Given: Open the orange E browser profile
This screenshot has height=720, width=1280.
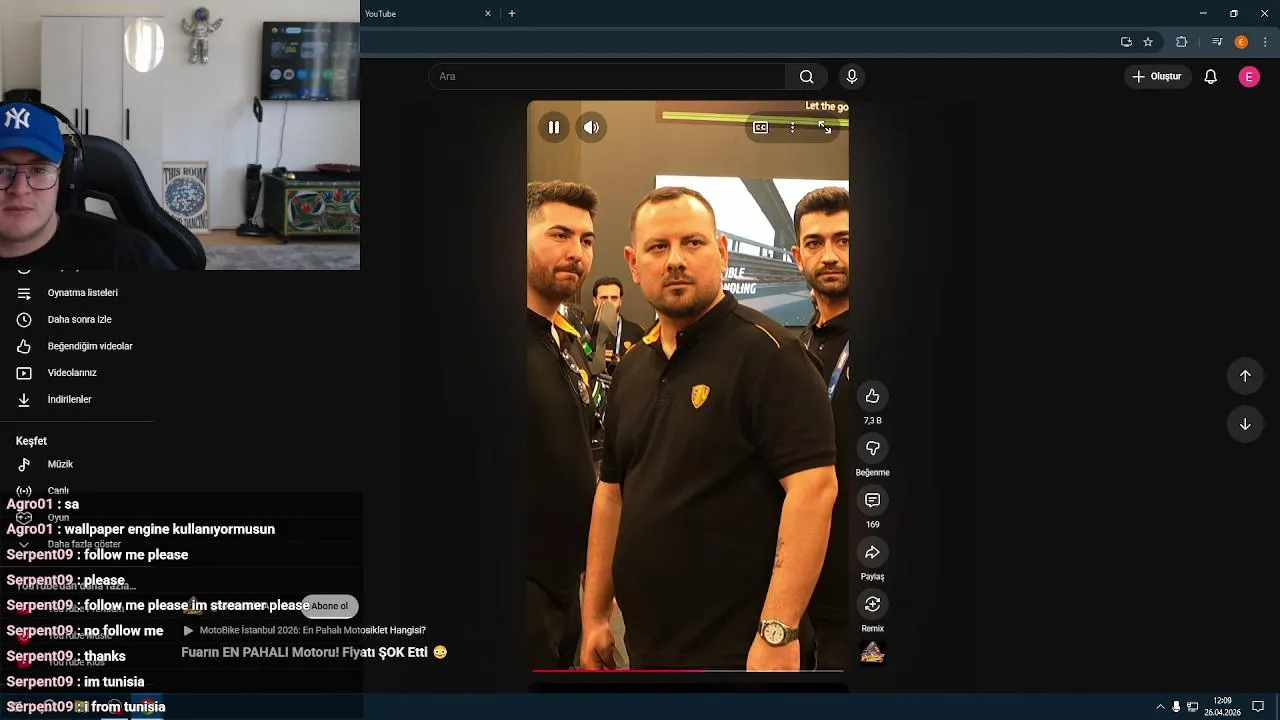Looking at the screenshot, I should pyautogui.click(x=1241, y=42).
